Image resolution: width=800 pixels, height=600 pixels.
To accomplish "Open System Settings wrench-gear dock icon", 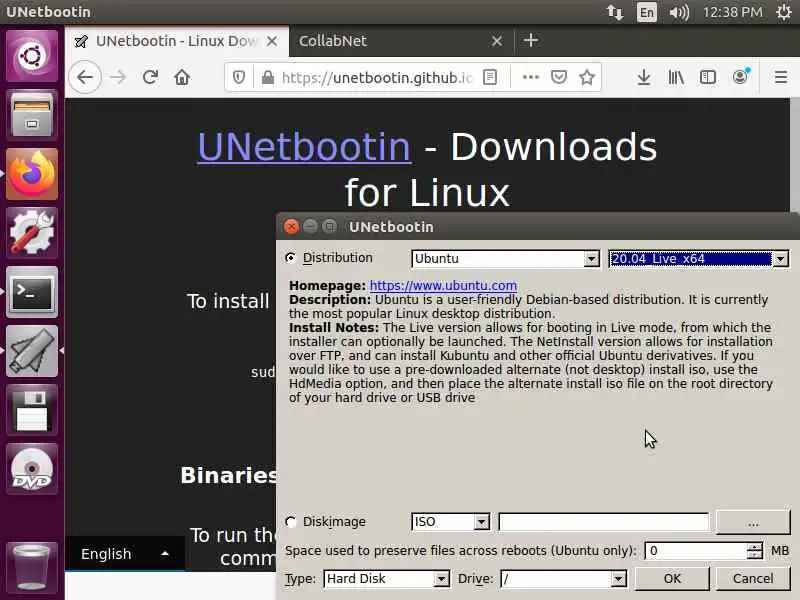I will (32, 233).
